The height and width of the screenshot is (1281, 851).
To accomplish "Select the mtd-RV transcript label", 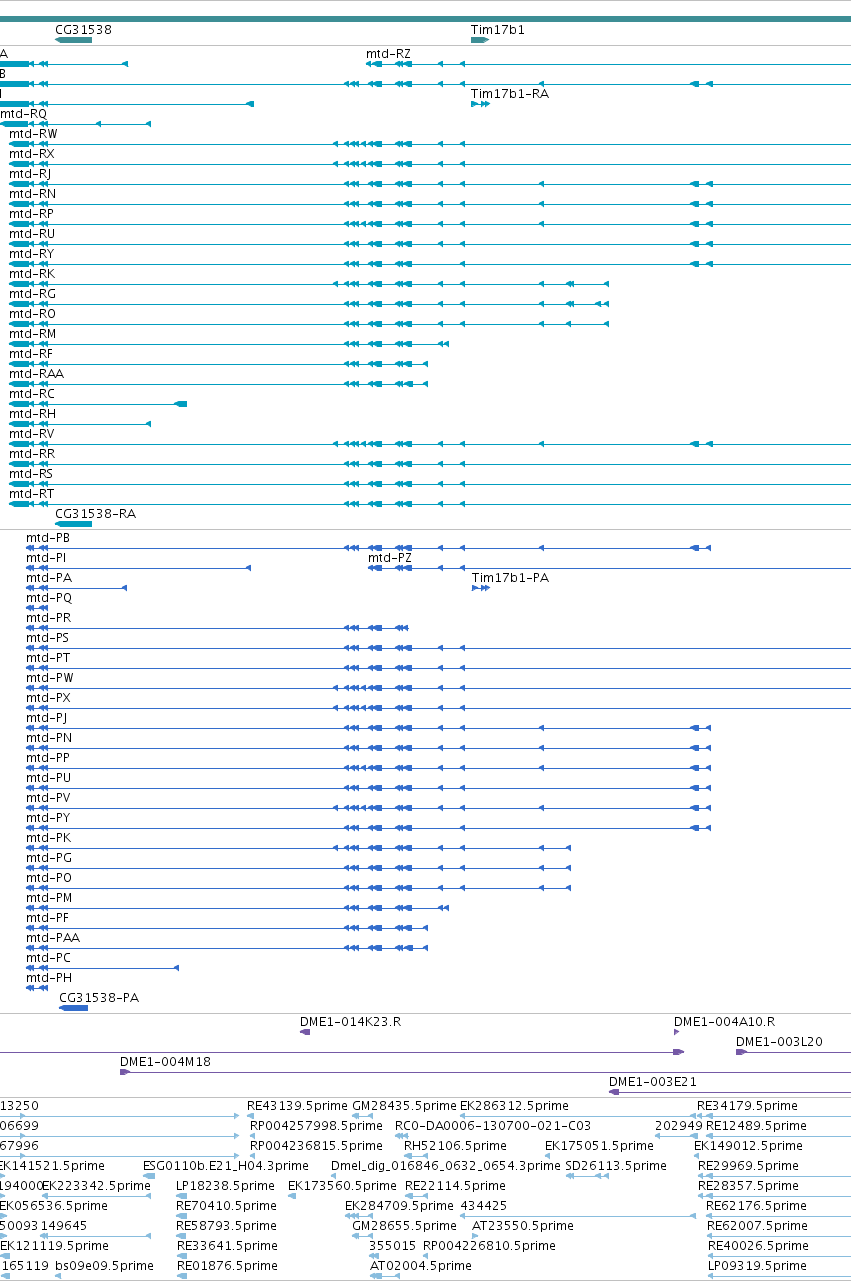I will click(32, 434).
